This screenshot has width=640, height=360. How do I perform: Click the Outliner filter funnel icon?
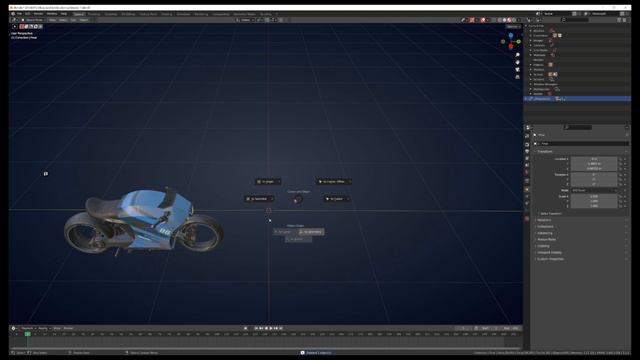point(619,20)
